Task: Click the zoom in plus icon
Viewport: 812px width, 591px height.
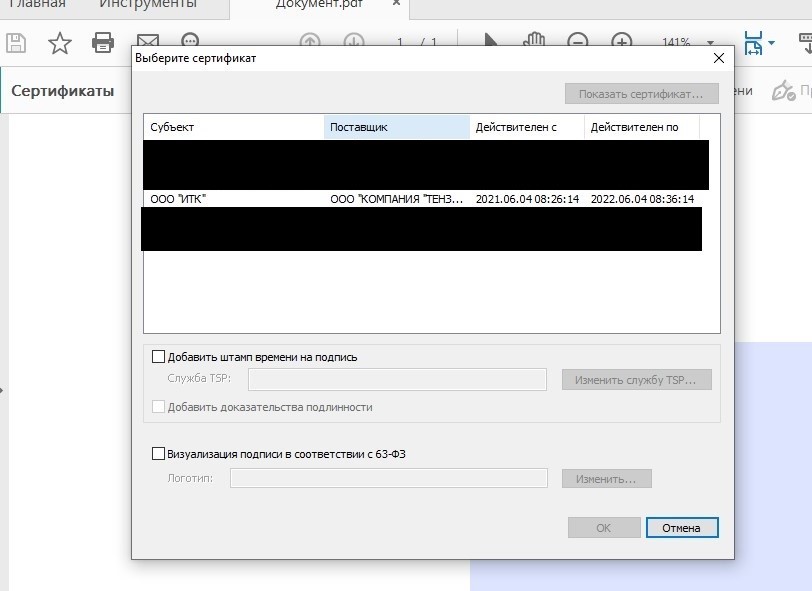Action: [622, 43]
